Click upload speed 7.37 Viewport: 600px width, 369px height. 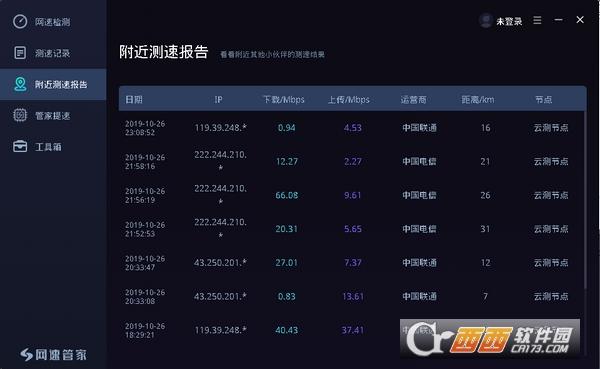(352, 263)
